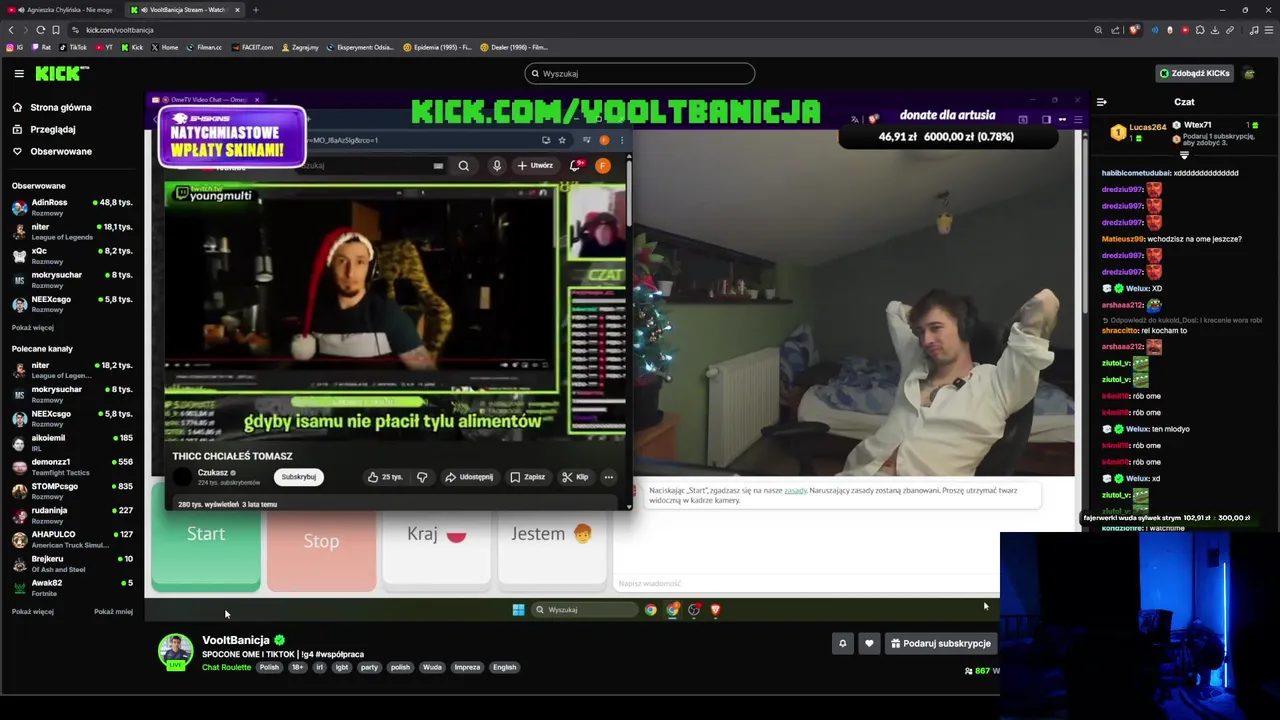1280x720 pixels.
Task: Reload the current page
Action: tap(40, 30)
